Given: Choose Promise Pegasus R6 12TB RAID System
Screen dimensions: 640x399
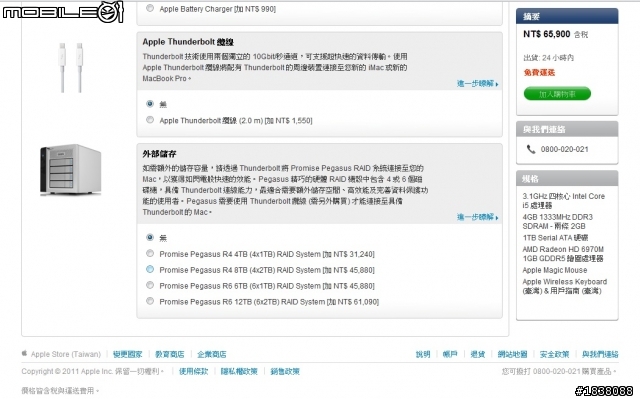Looking at the screenshot, I should click(150, 301).
